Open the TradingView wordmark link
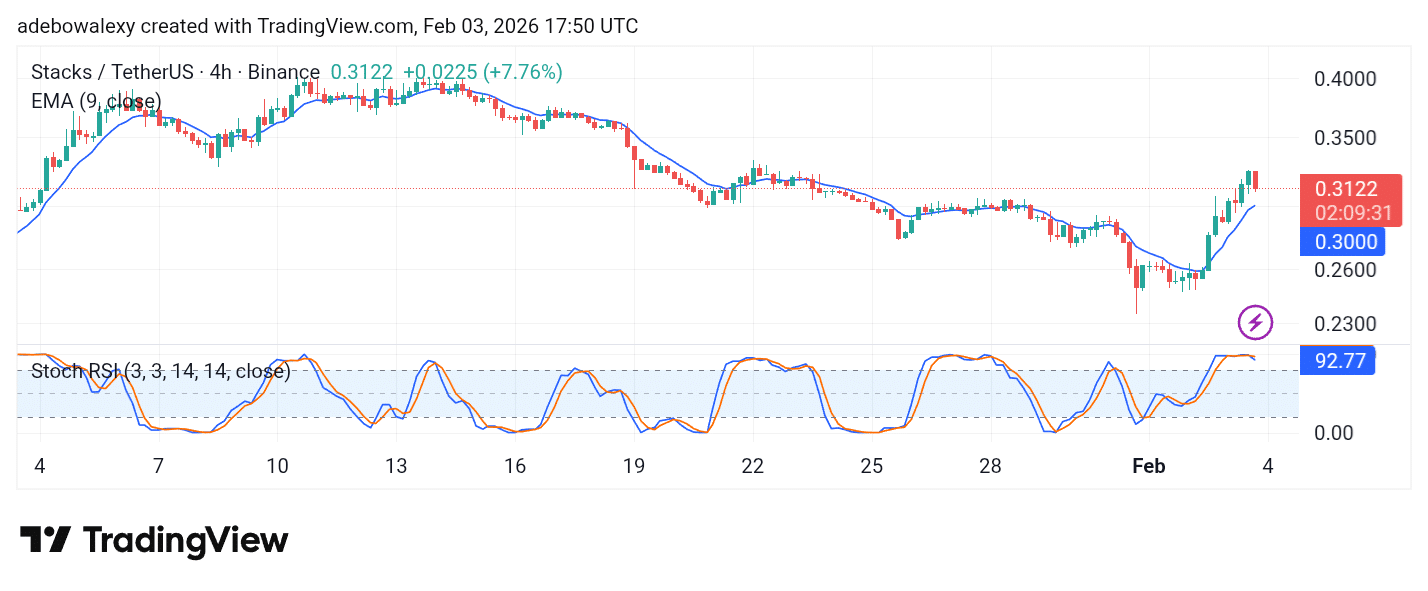This screenshot has height=591, width=1428. pos(185,541)
